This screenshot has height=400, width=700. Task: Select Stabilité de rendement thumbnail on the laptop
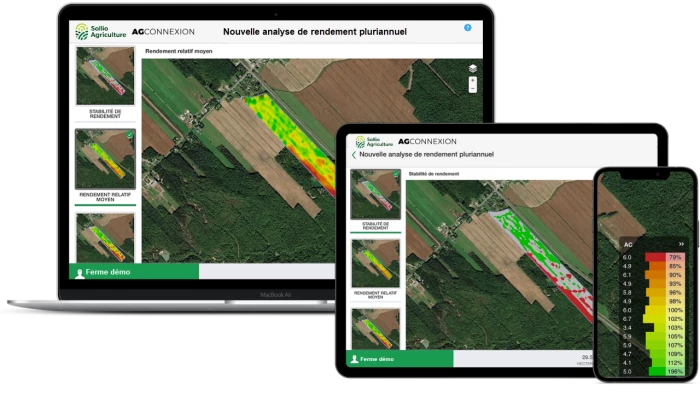(x=105, y=76)
